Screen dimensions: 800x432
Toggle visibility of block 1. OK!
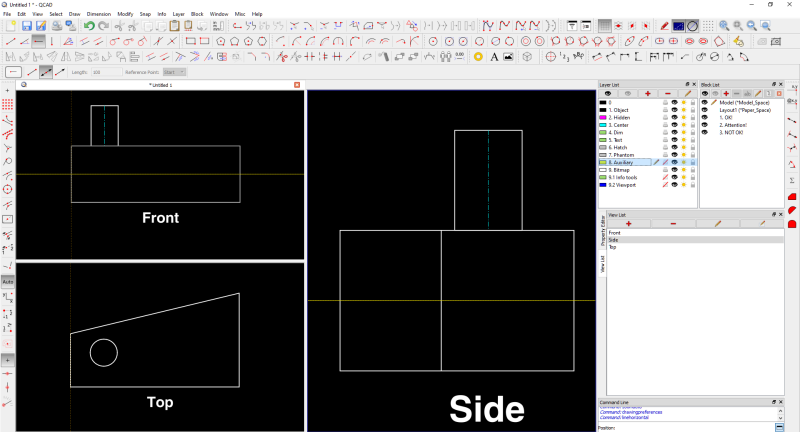point(705,117)
